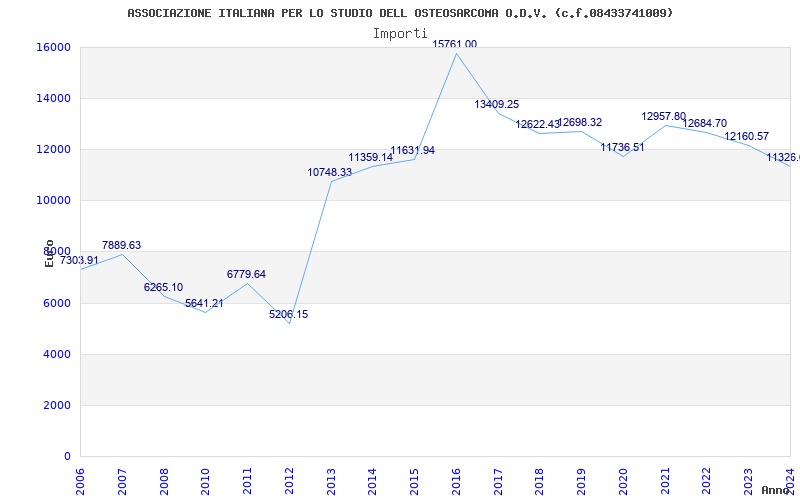
Task: Click the Anno x-axis title
Action: point(774,490)
